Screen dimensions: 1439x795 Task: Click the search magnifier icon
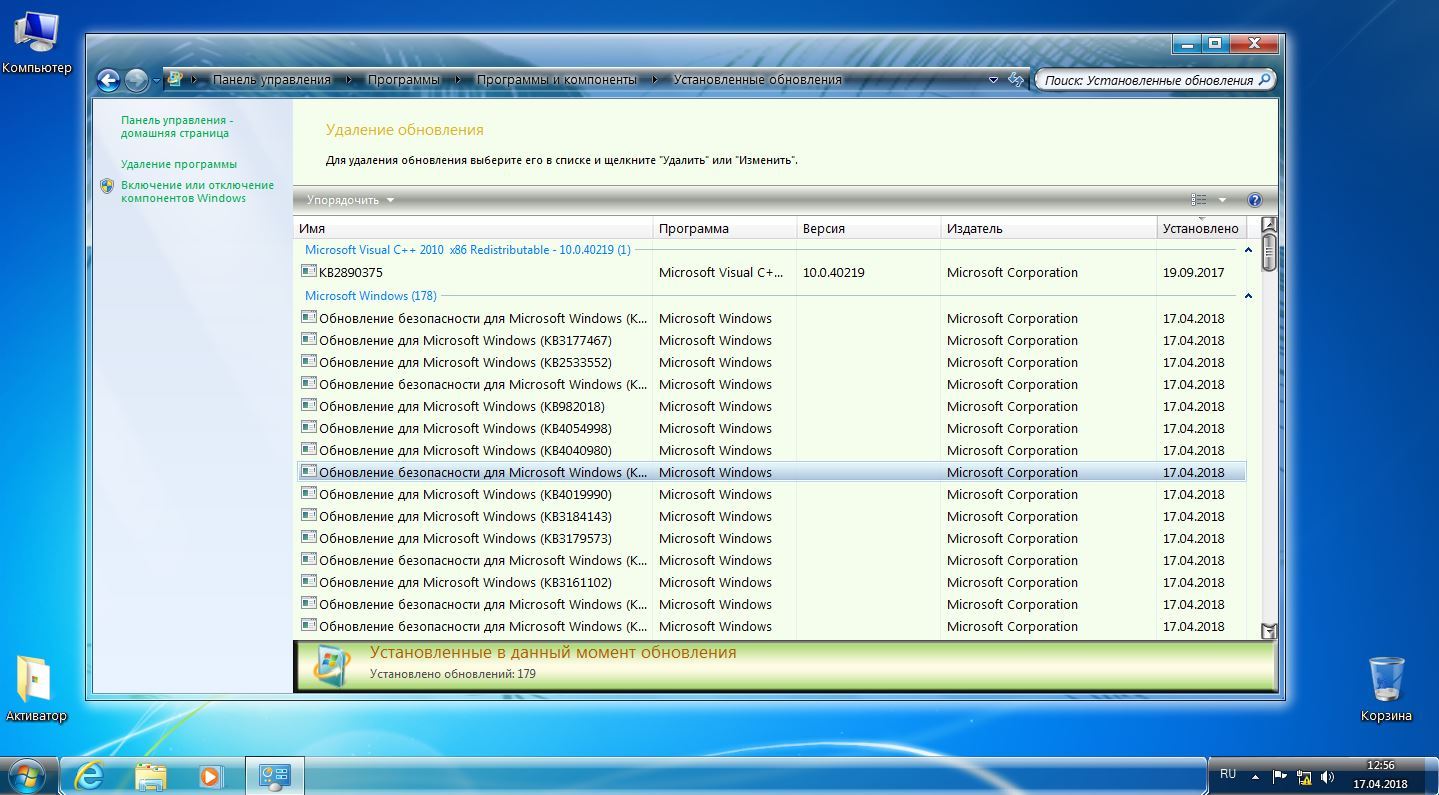click(1265, 79)
